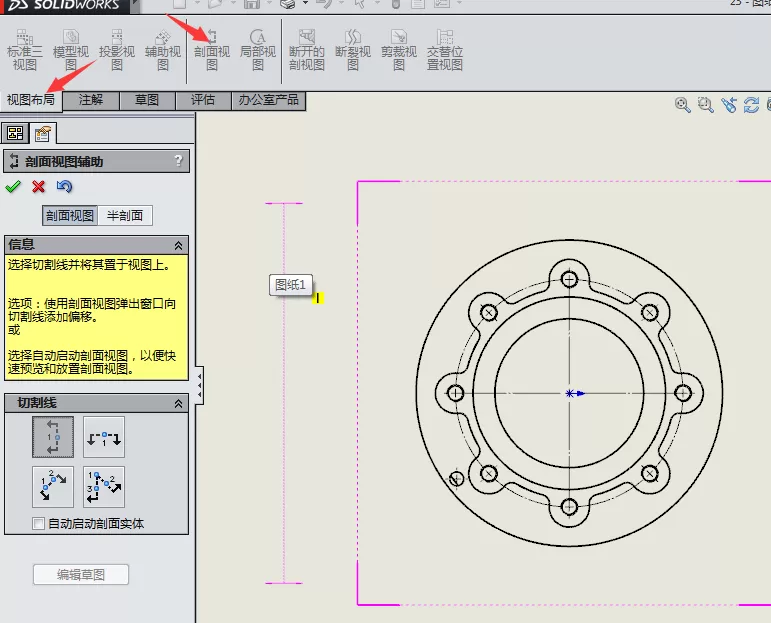Click the Section View (剖面视图) tool
771x623 pixels.
211,50
